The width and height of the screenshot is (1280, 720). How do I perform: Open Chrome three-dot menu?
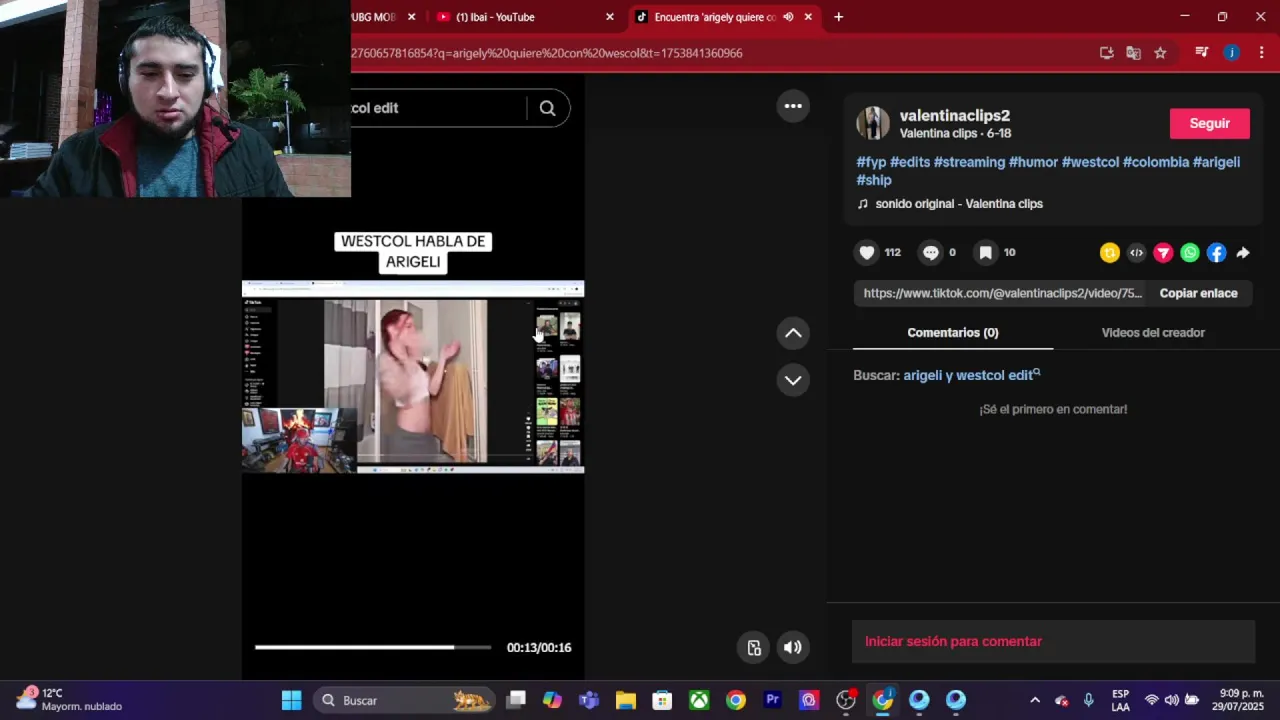(x=1261, y=53)
